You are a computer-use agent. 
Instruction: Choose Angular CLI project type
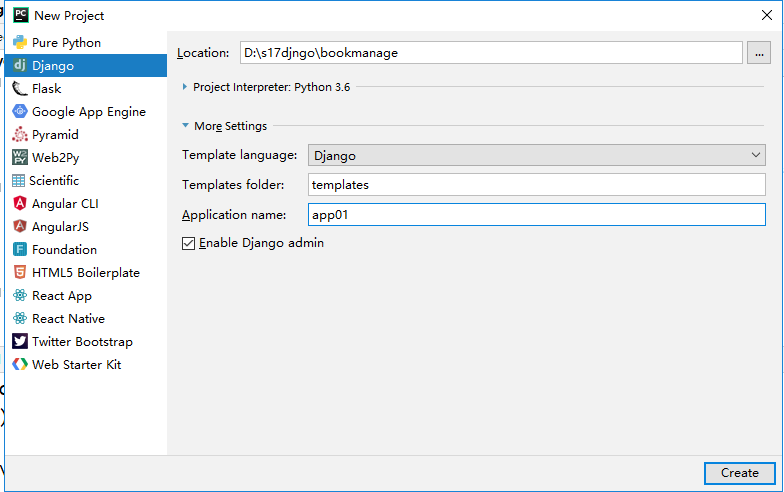(86, 204)
